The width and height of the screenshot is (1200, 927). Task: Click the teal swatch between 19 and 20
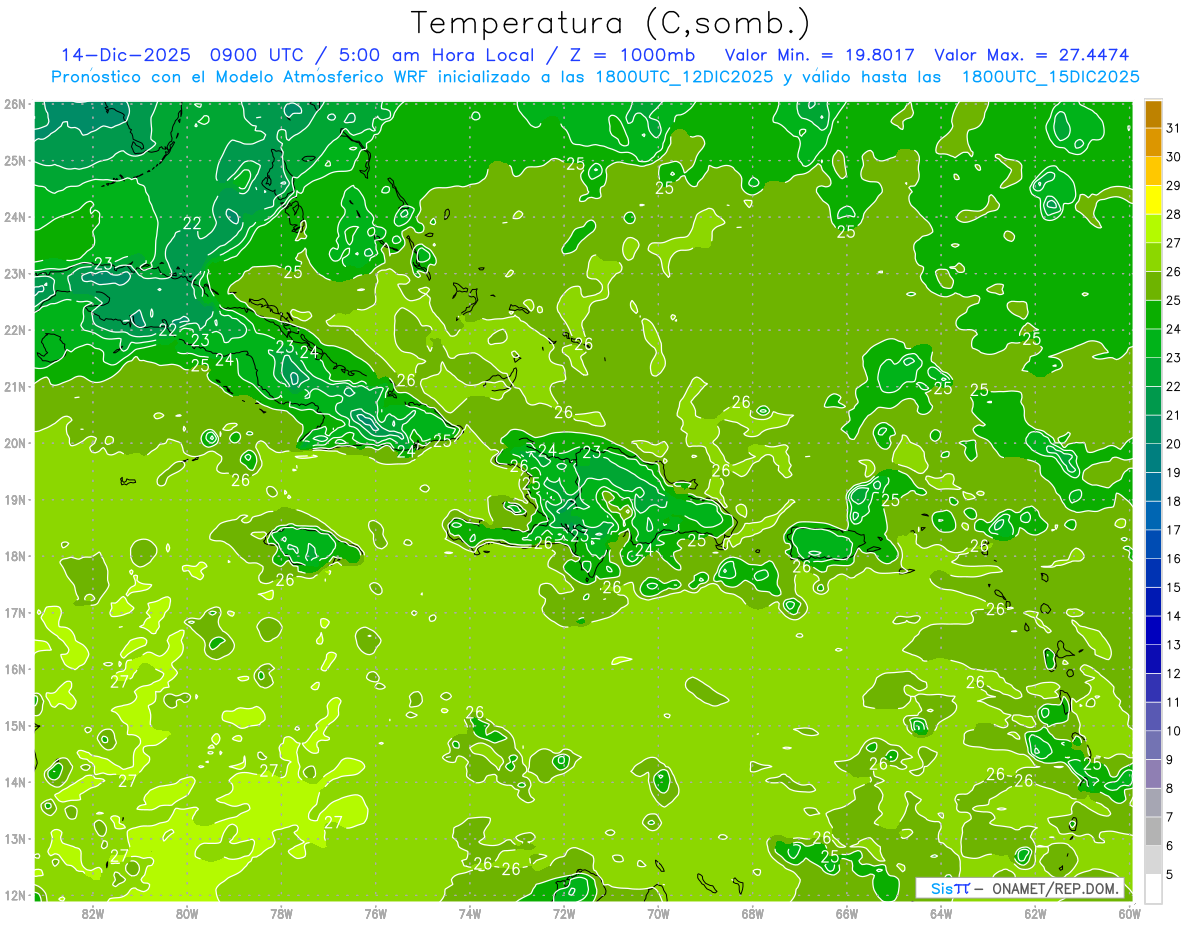pyautogui.click(x=1153, y=458)
